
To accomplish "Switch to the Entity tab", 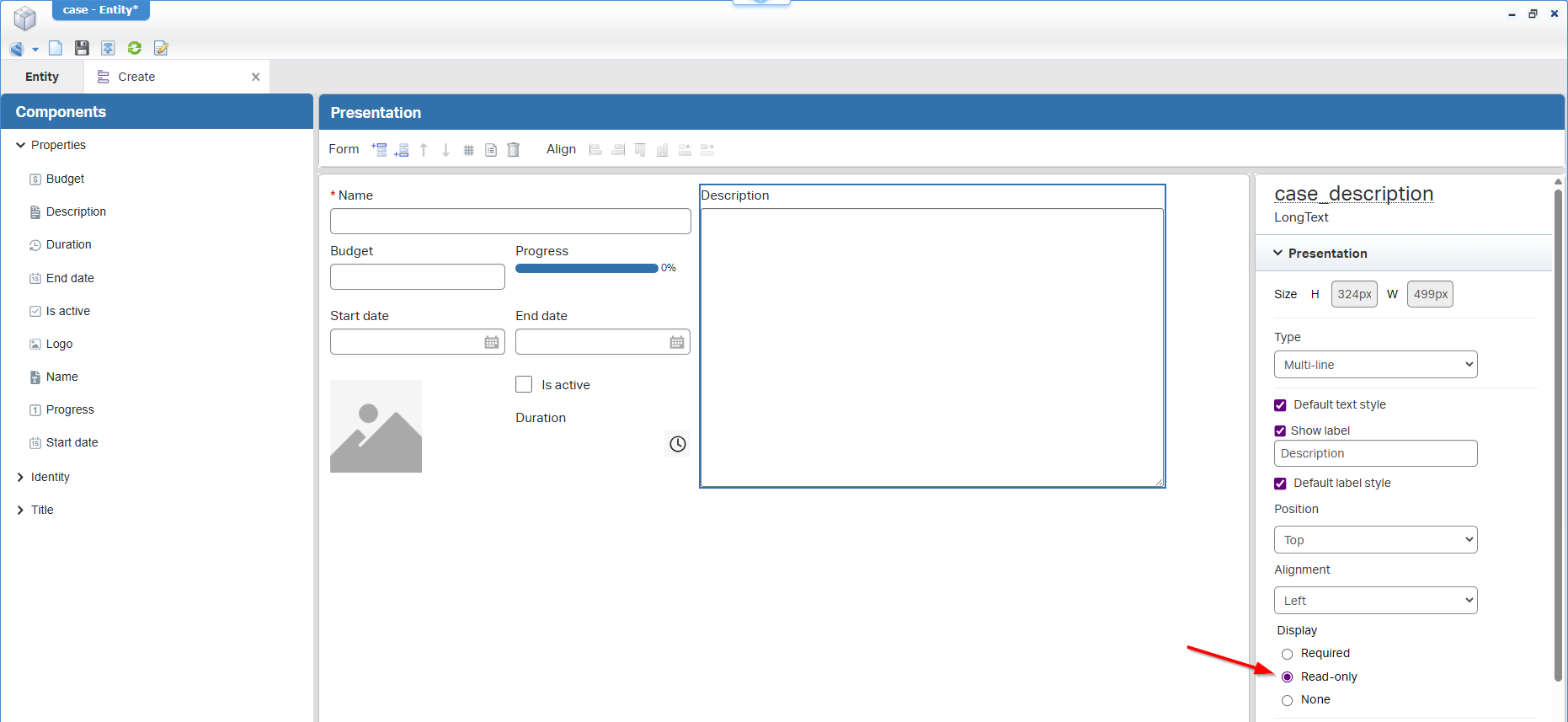I will click(x=42, y=77).
